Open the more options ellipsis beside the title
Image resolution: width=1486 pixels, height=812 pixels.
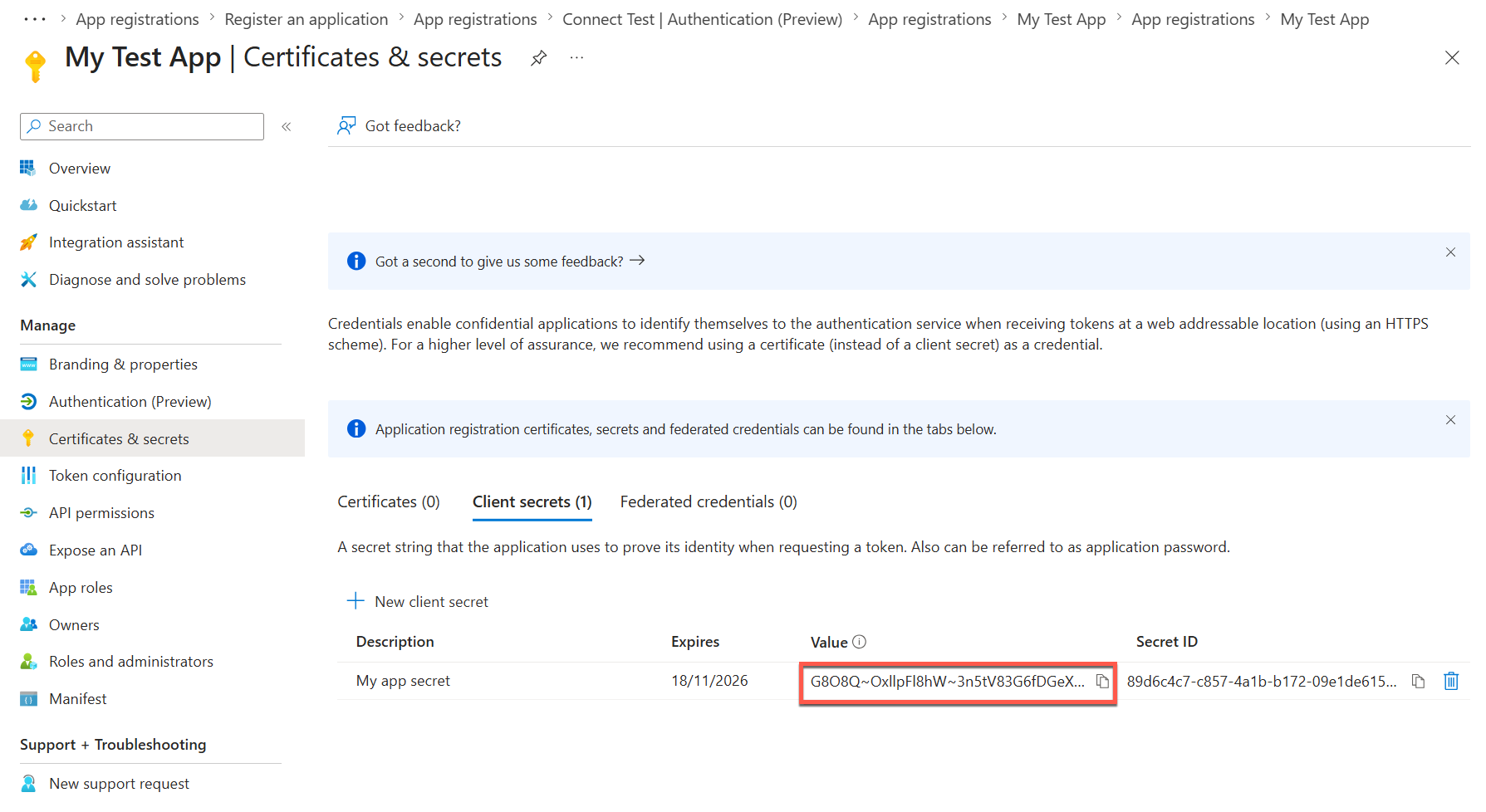(576, 58)
